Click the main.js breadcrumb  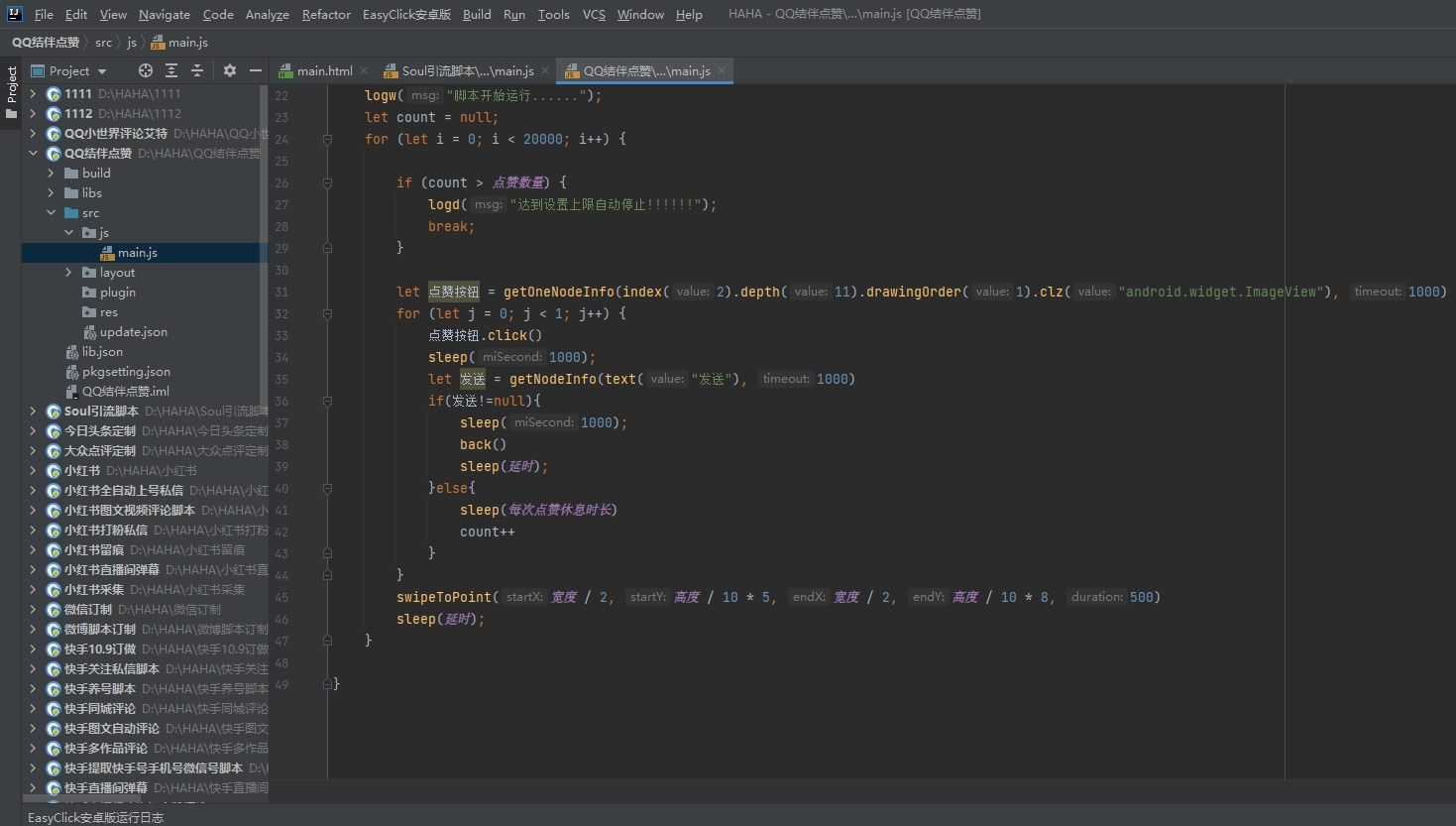click(x=179, y=42)
